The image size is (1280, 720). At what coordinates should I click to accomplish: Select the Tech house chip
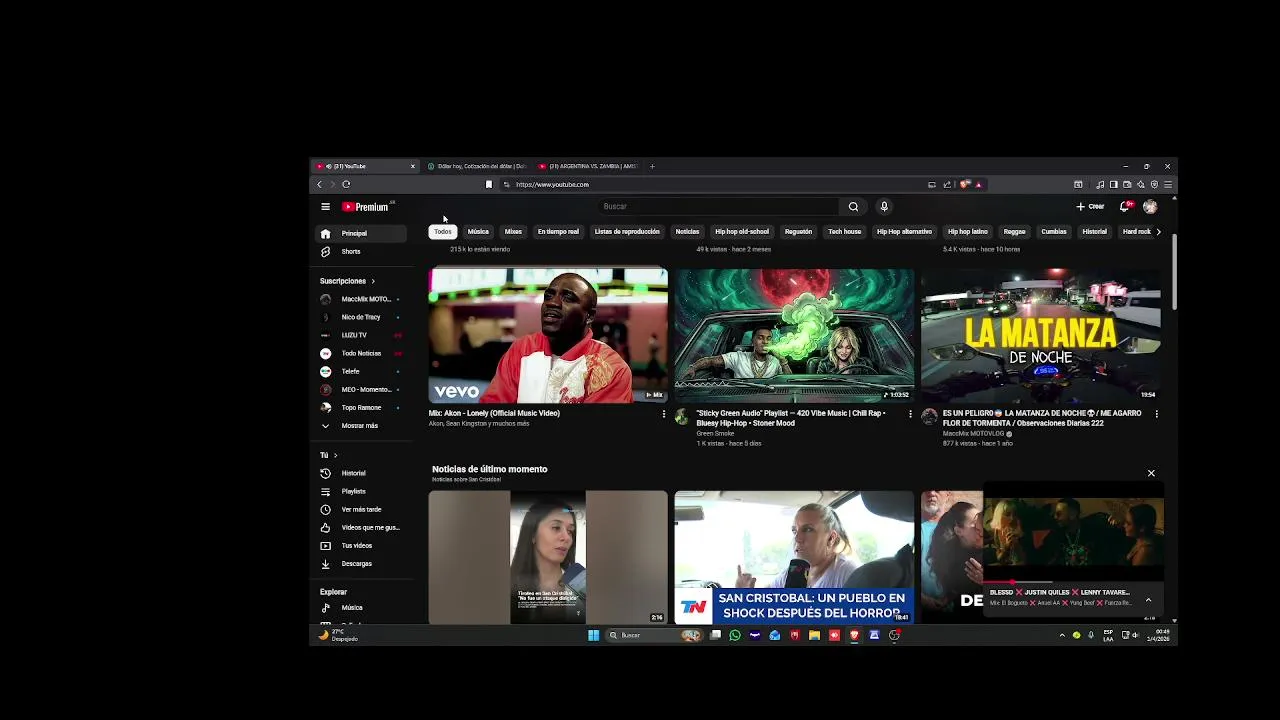click(x=844, y=232)
